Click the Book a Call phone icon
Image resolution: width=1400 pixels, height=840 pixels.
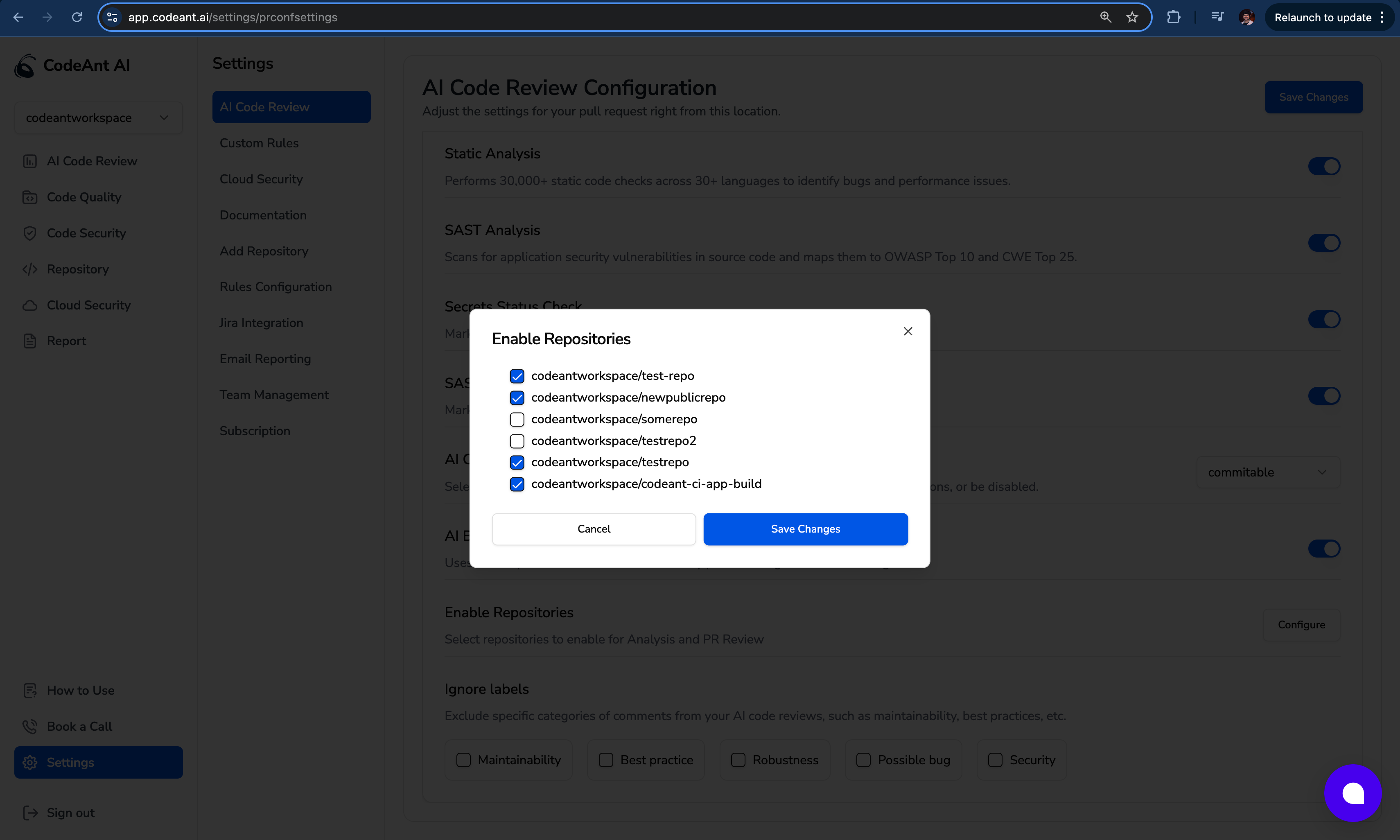point(29,726)
